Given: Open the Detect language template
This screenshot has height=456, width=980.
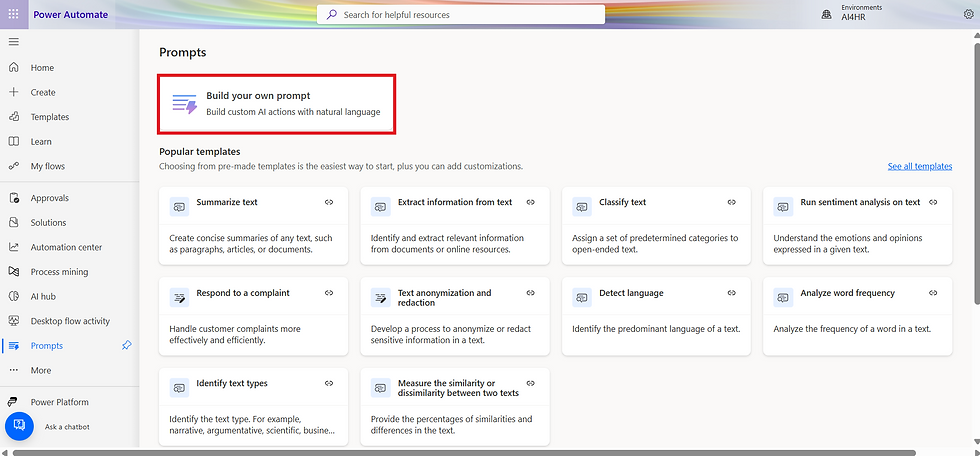Looking at the screenshot, I should 656,316.
